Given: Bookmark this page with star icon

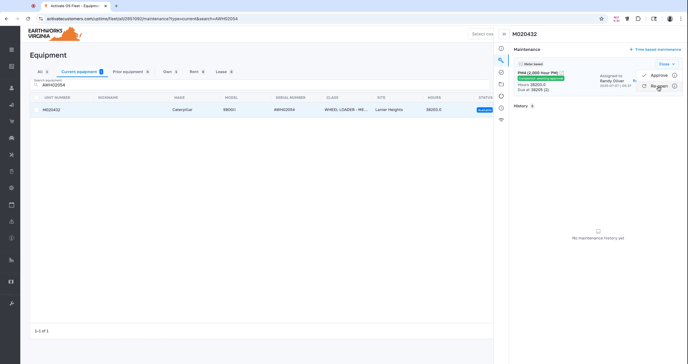Looking at the screenshot, I should pos(602,19).
